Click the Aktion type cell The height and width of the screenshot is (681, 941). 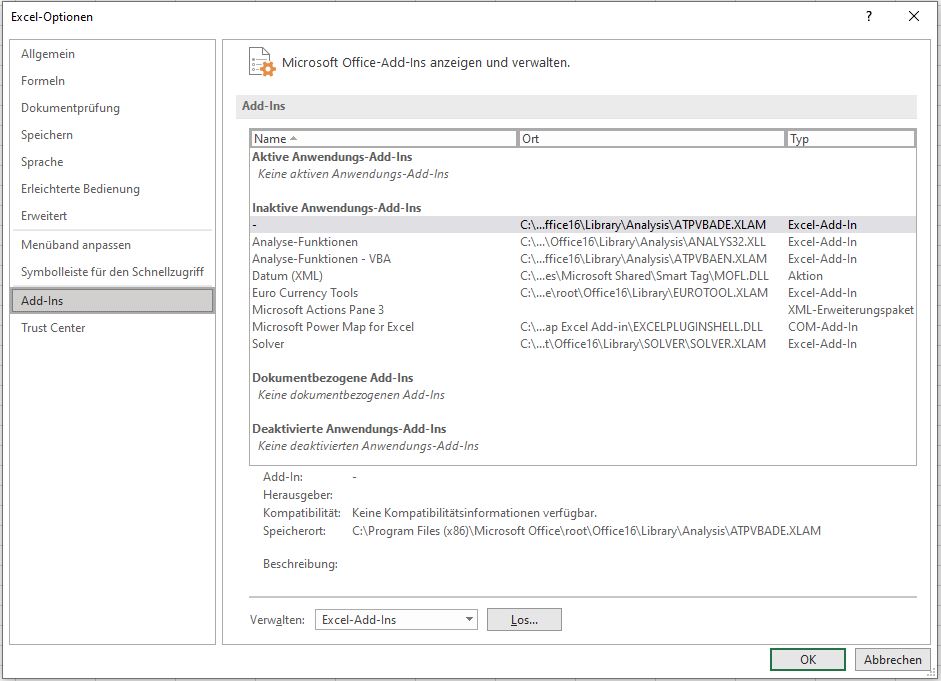(805, 276)
